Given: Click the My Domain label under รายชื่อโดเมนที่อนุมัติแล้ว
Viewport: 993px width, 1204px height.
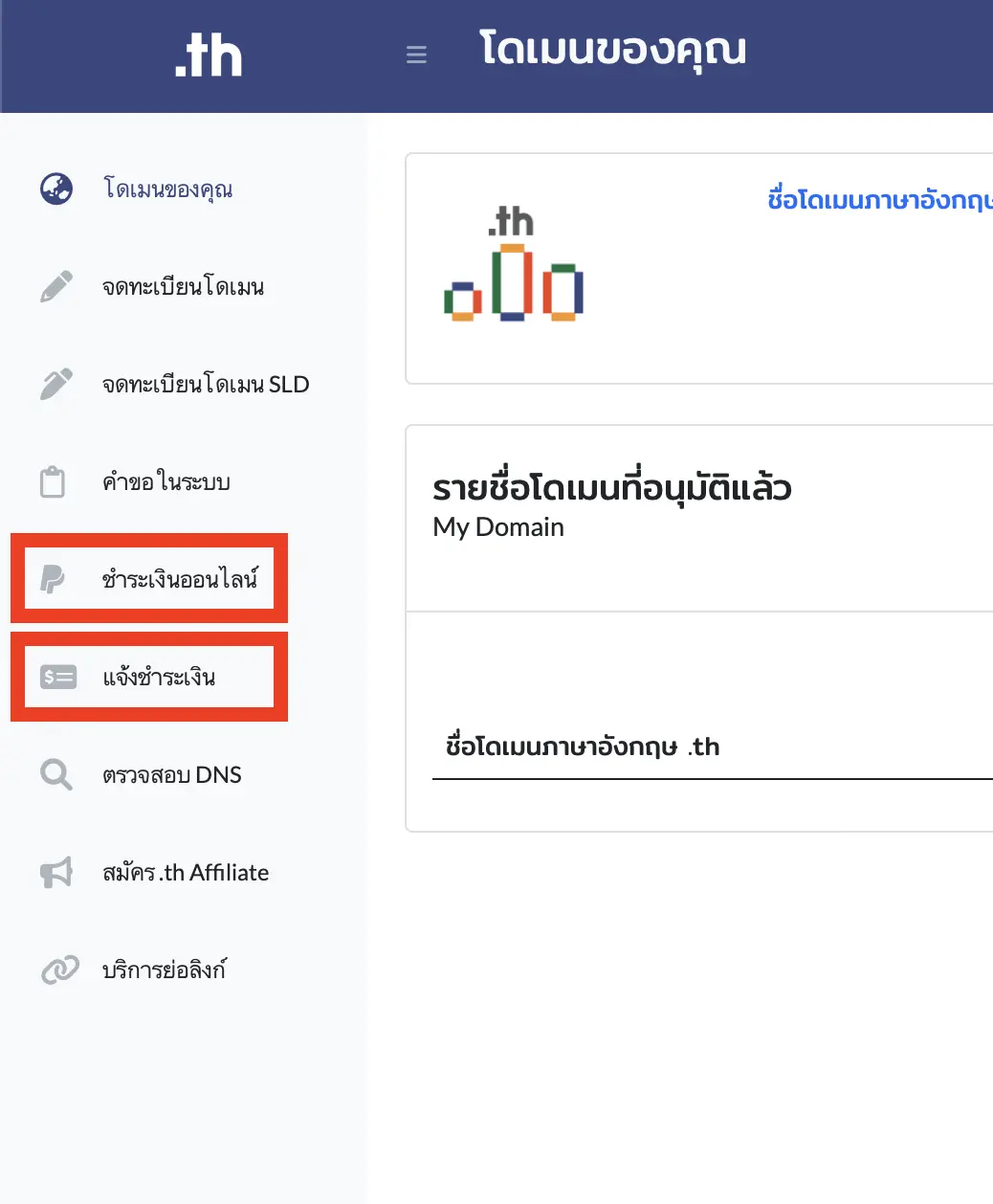Looking at the screenshot, I should 497,525.
